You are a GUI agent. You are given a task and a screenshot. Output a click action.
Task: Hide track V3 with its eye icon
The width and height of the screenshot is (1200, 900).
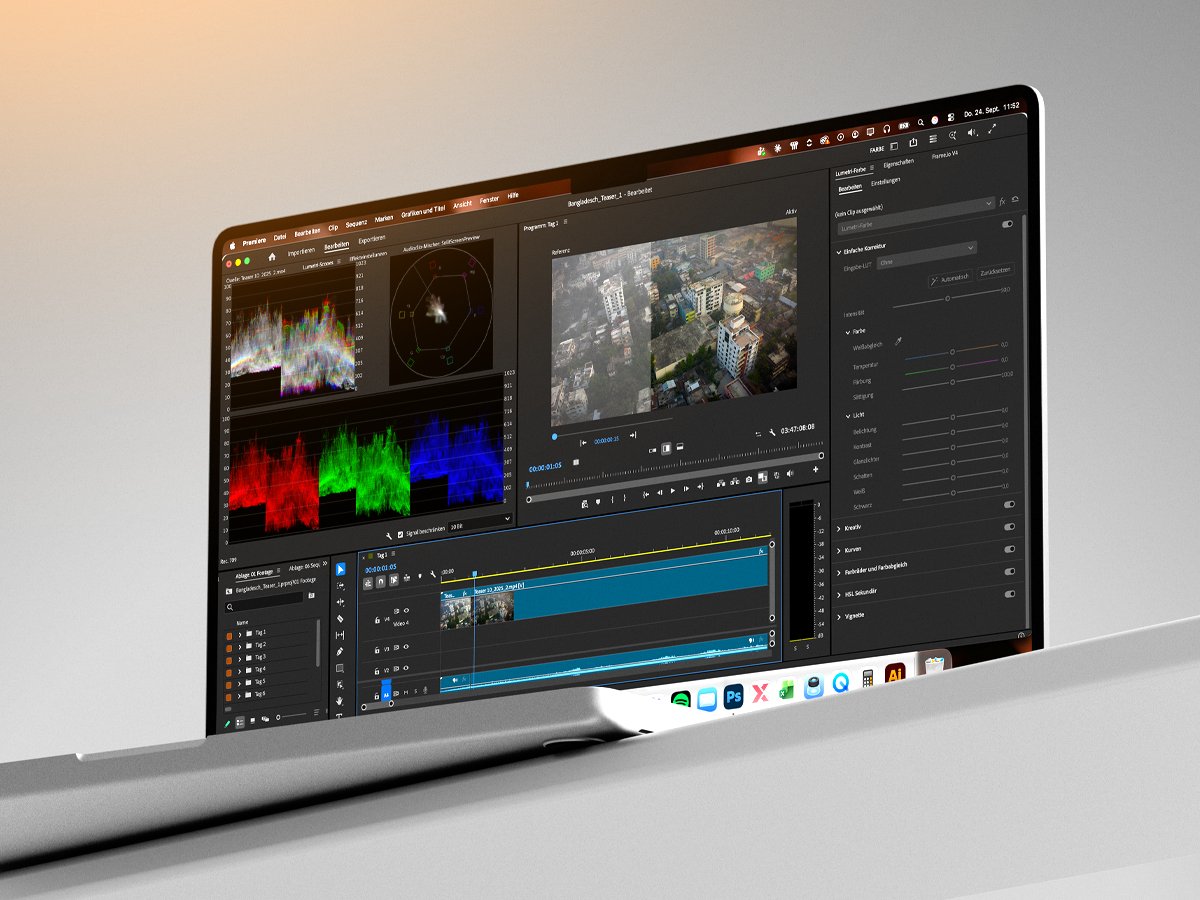[x=406, y=647]
